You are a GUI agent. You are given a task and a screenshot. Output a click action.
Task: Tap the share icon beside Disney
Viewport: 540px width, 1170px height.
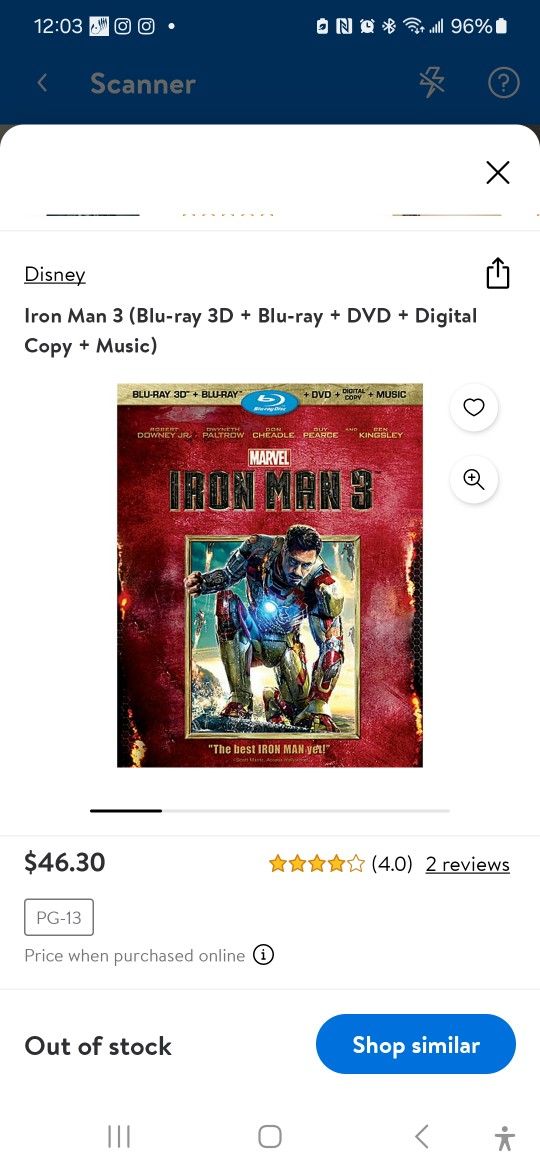(497, 274)
